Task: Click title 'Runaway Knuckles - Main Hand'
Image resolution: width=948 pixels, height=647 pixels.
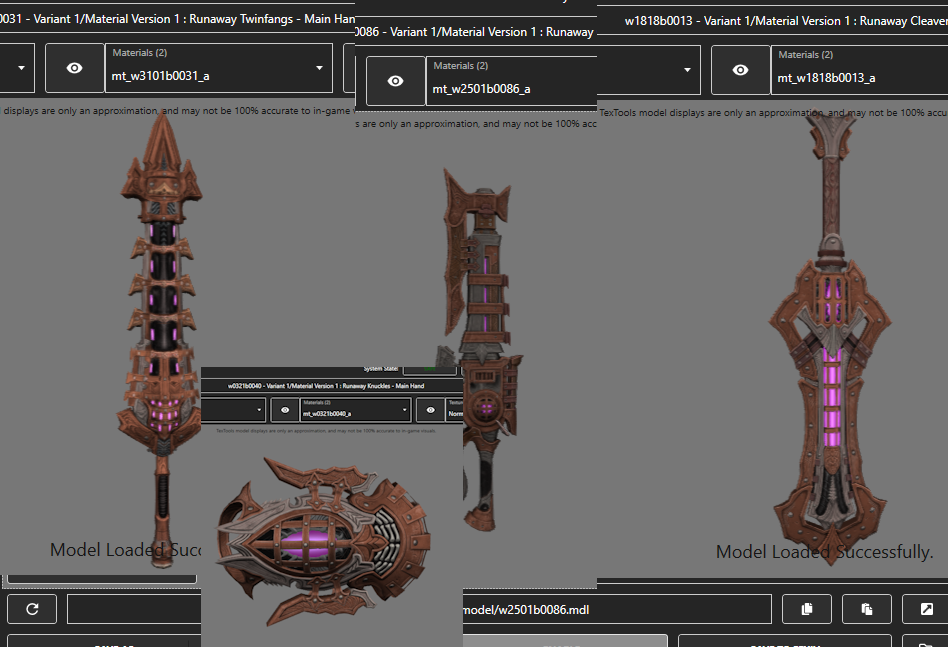Action: tap(383, 386)
